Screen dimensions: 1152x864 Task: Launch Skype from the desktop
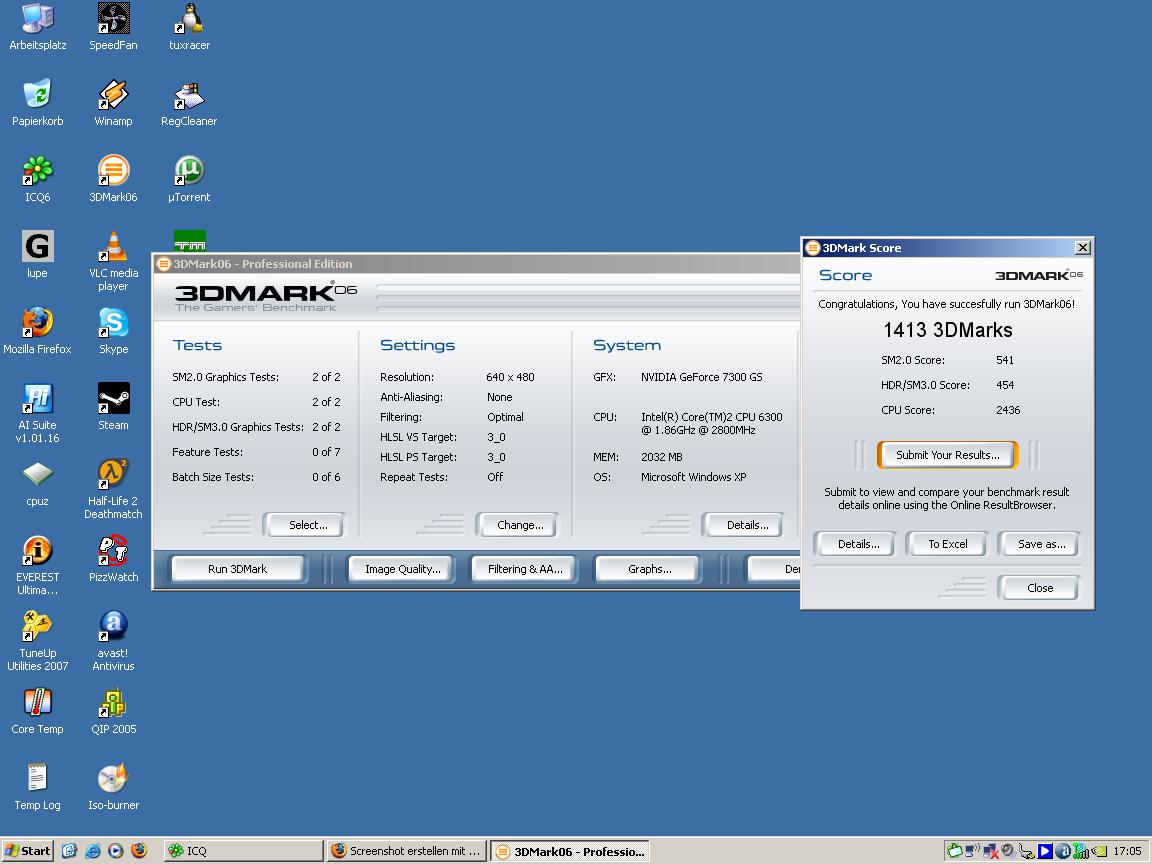113,331
